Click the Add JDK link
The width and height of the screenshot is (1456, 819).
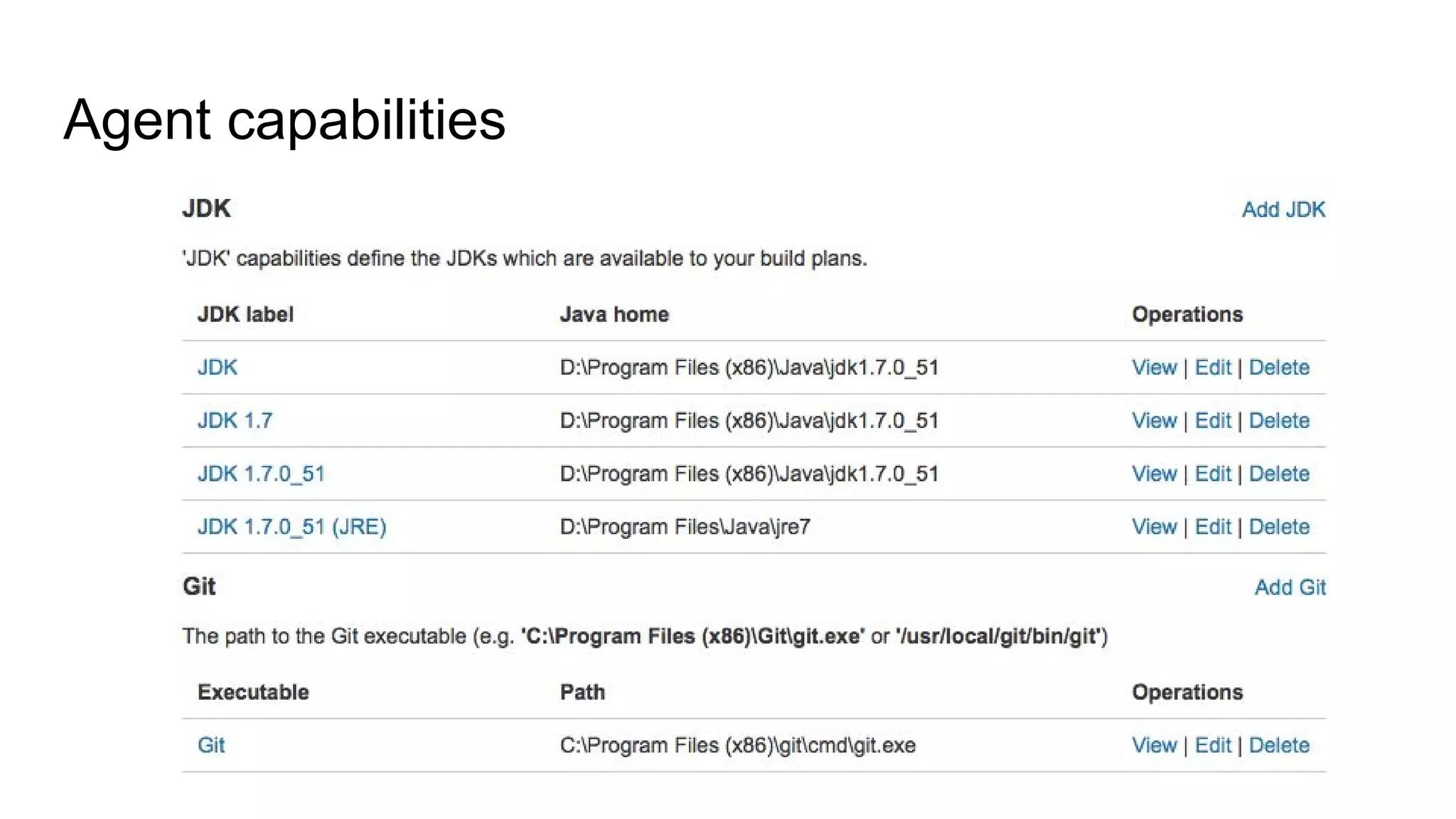pyautogui.click(x=1283, y=210)
